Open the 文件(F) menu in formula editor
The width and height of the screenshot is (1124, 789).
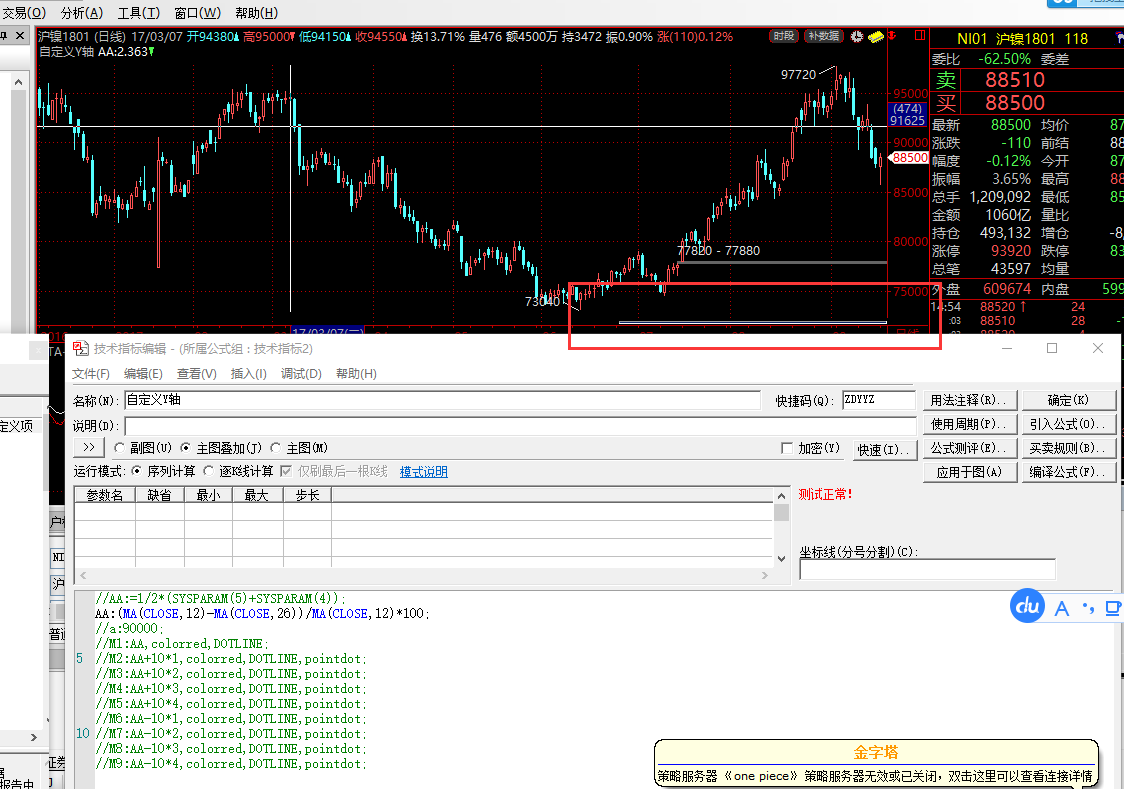tap(91, 373)
